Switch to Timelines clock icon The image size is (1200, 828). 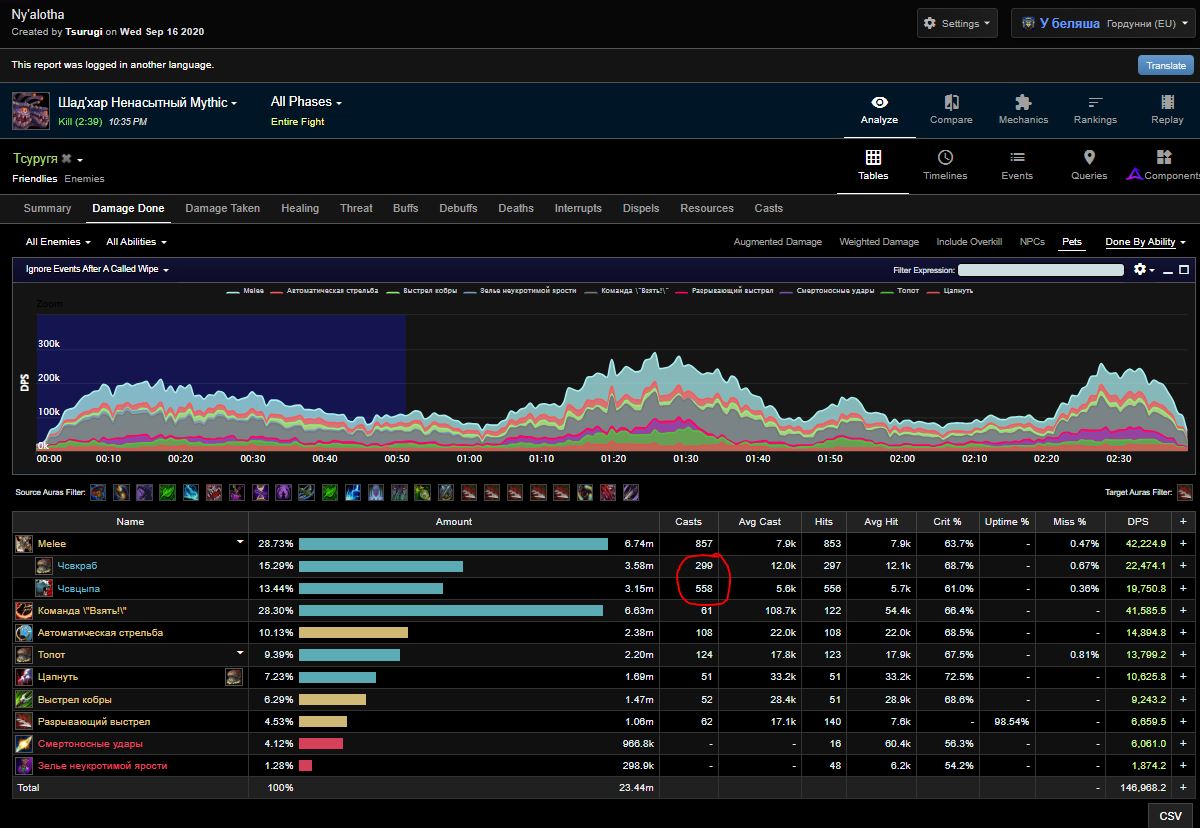point(945,158)
